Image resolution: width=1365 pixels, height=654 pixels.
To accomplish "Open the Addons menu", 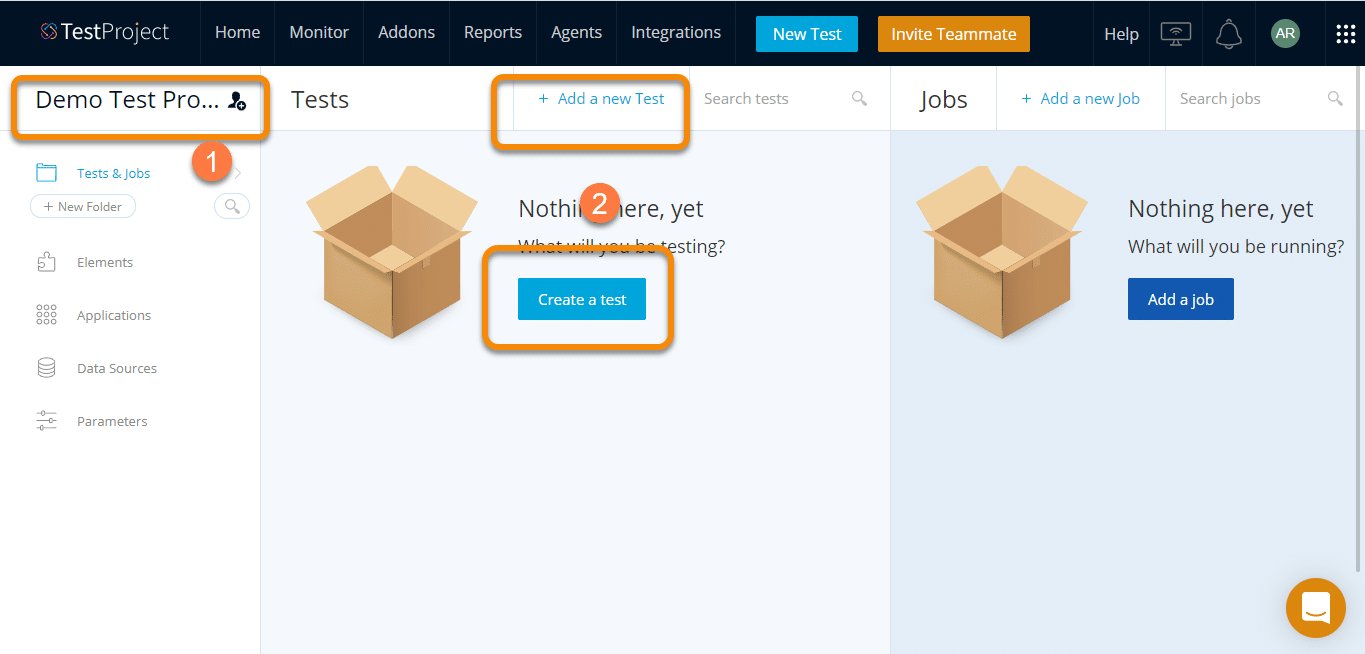I will (x=406, y=33).
